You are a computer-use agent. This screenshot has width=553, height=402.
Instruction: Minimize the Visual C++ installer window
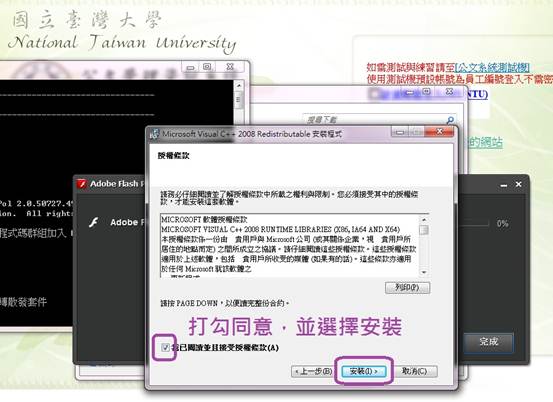tap(400, 132)
